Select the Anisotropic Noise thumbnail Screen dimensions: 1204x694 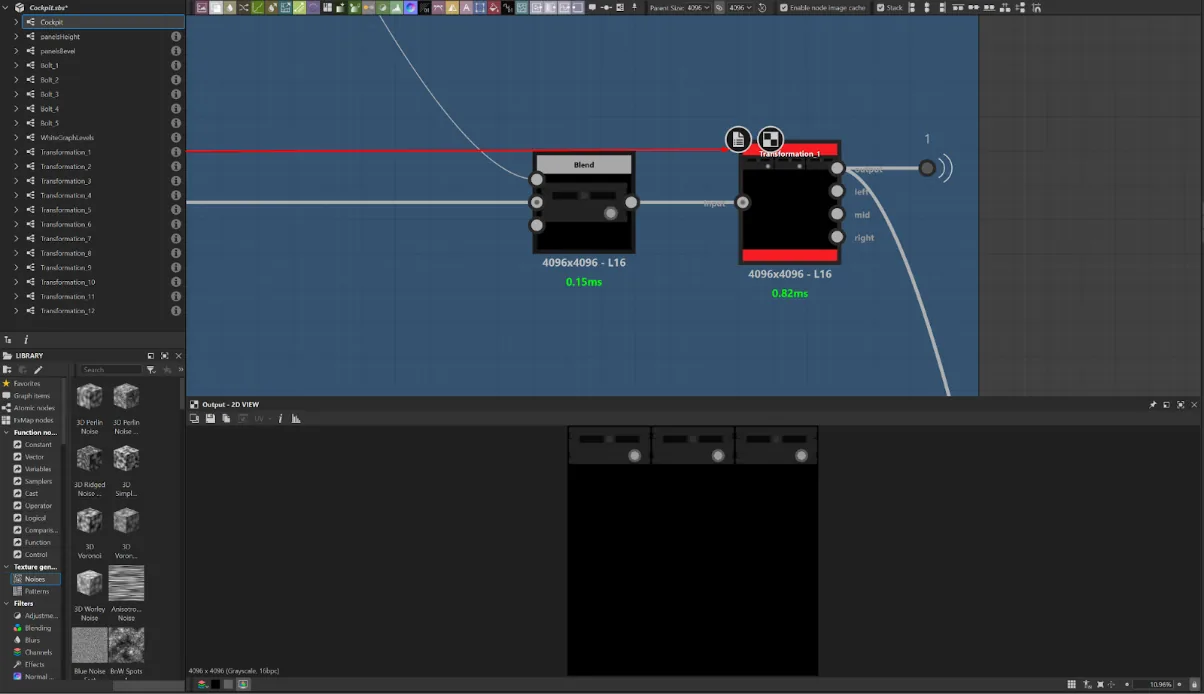point(126,583)
